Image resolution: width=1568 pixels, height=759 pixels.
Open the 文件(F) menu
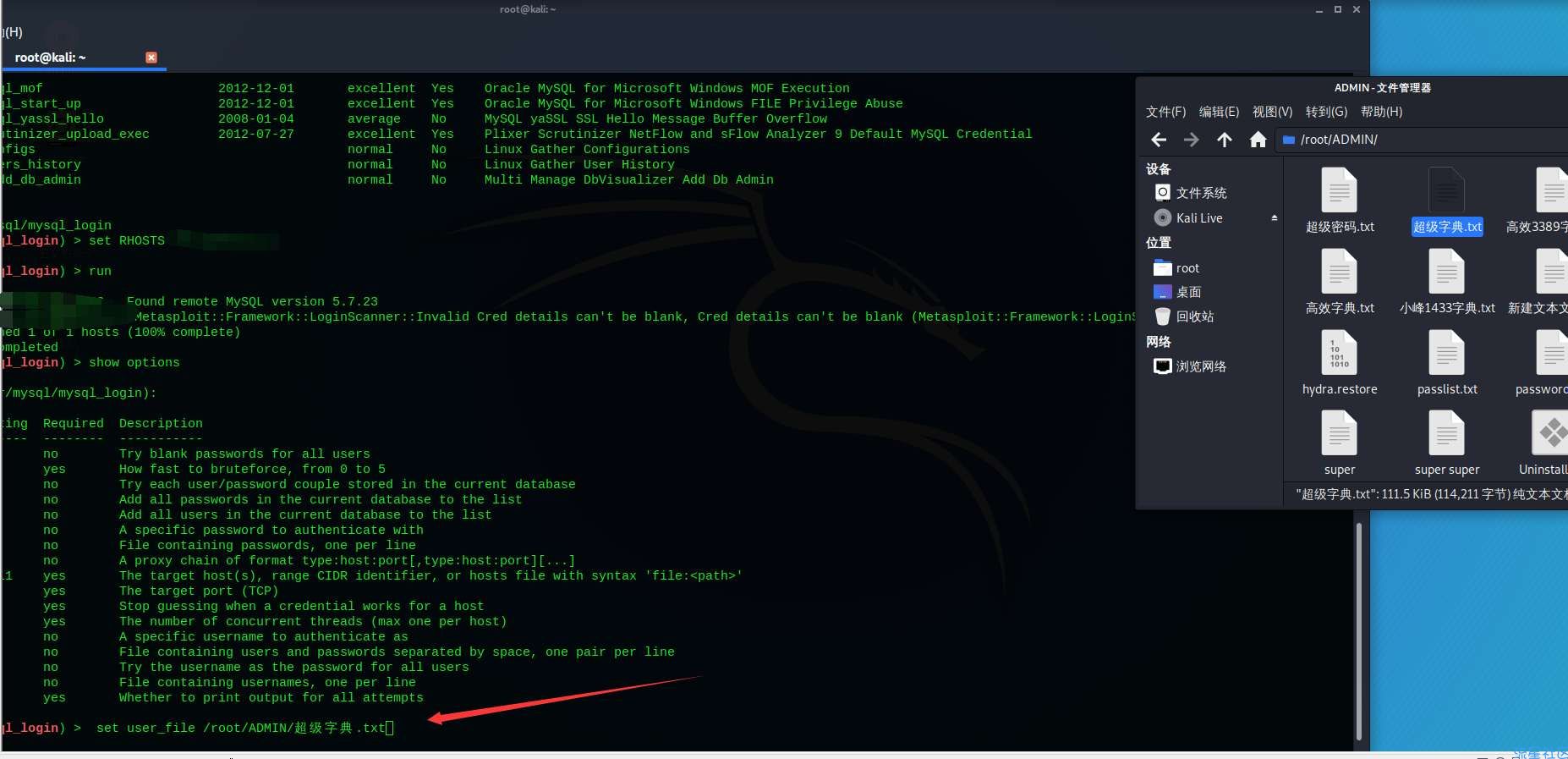(x=1165, y=112)
